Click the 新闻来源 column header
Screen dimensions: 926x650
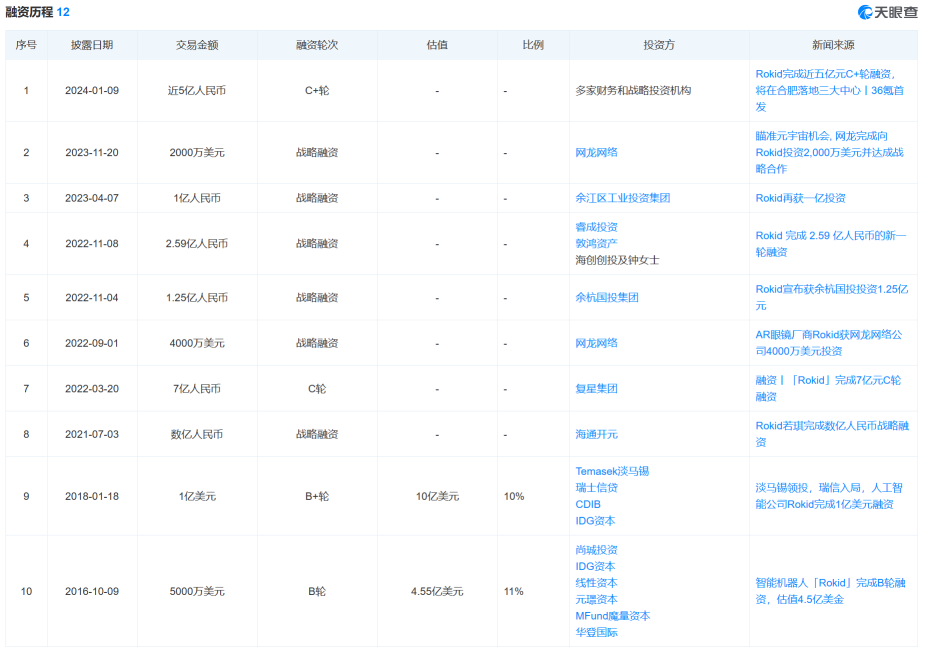click(833, 45)
